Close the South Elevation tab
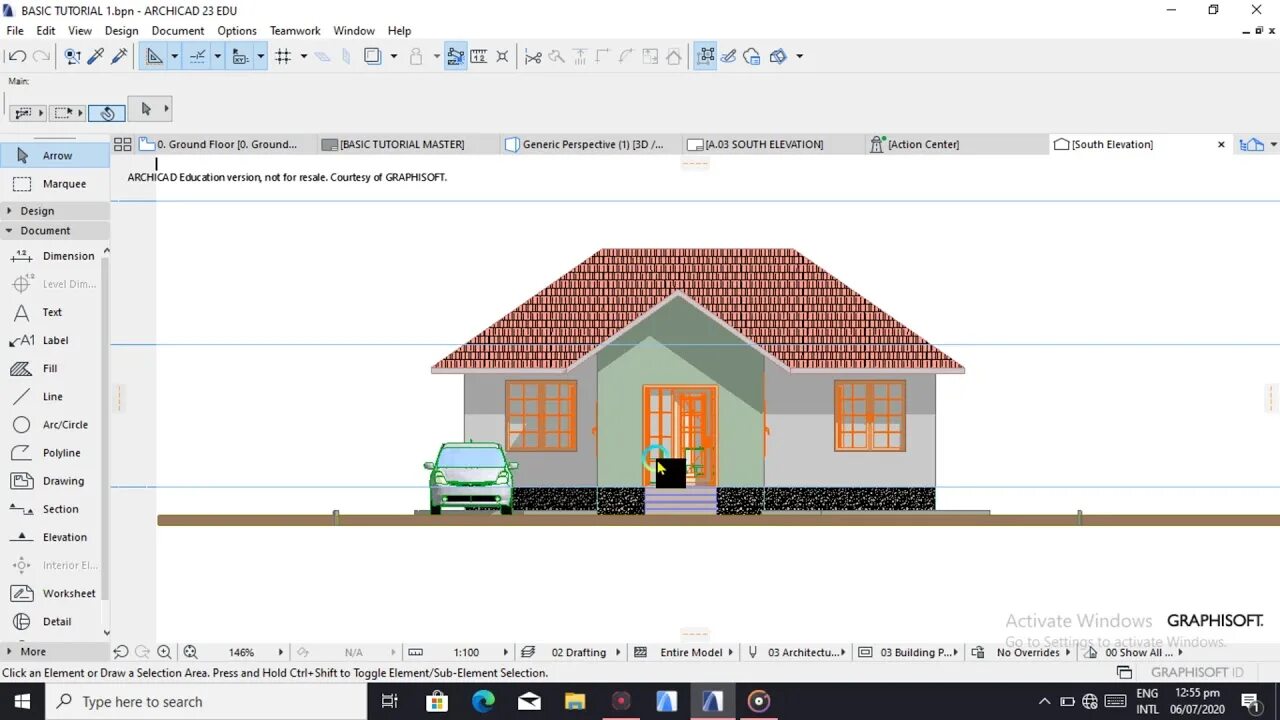This screenshot has height=720, width=1280. (1221, 145)
